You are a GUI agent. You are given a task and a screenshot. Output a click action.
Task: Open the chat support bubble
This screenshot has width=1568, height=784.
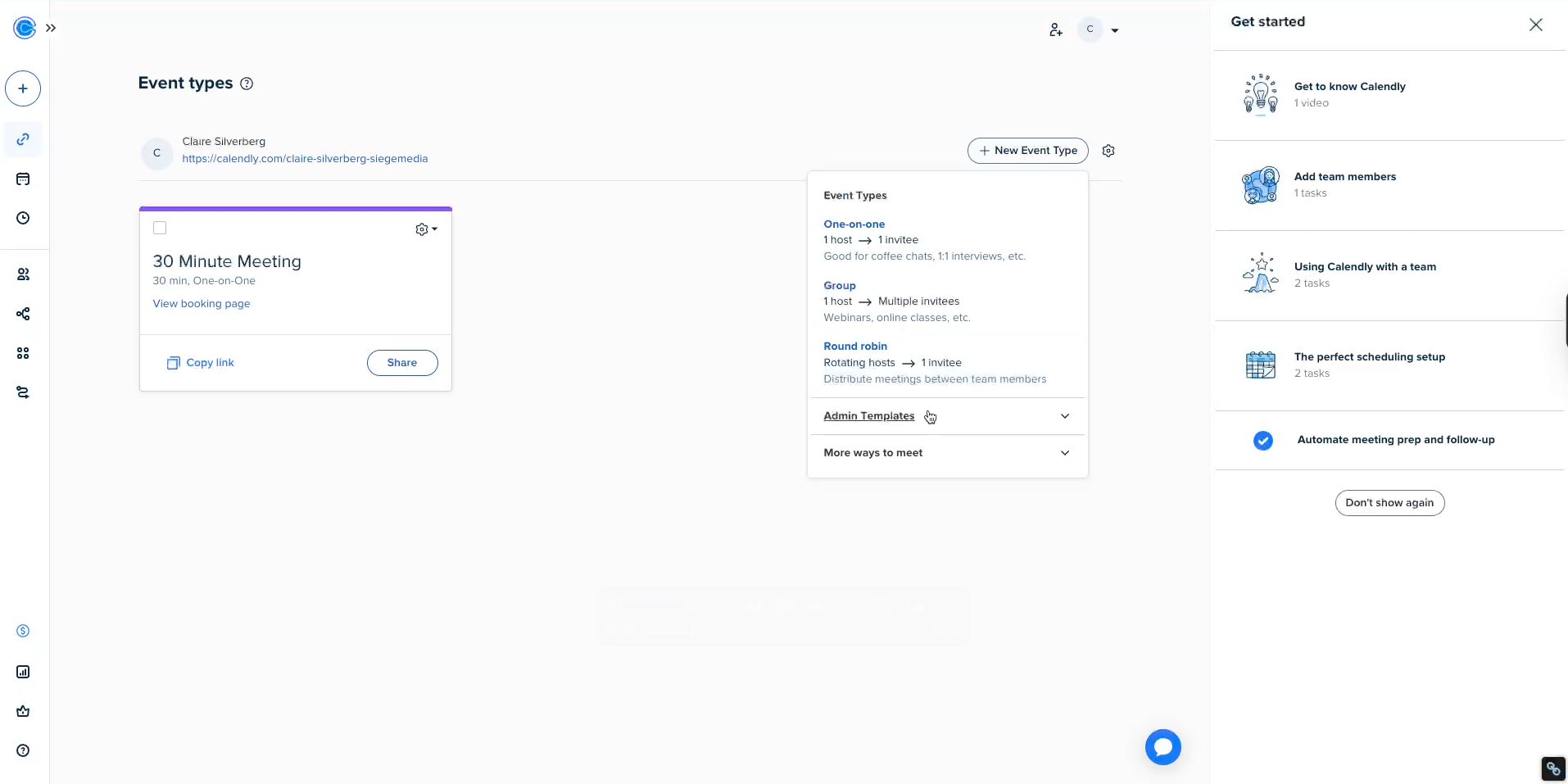tap(1162, 746)
